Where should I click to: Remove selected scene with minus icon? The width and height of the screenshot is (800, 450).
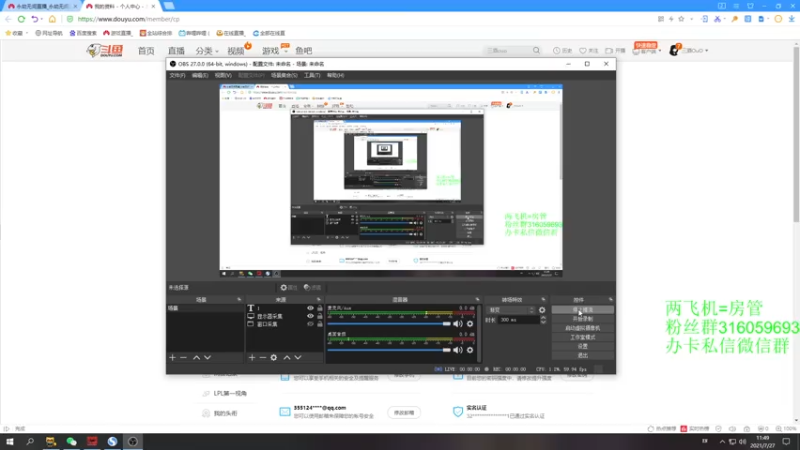(184, 358)
